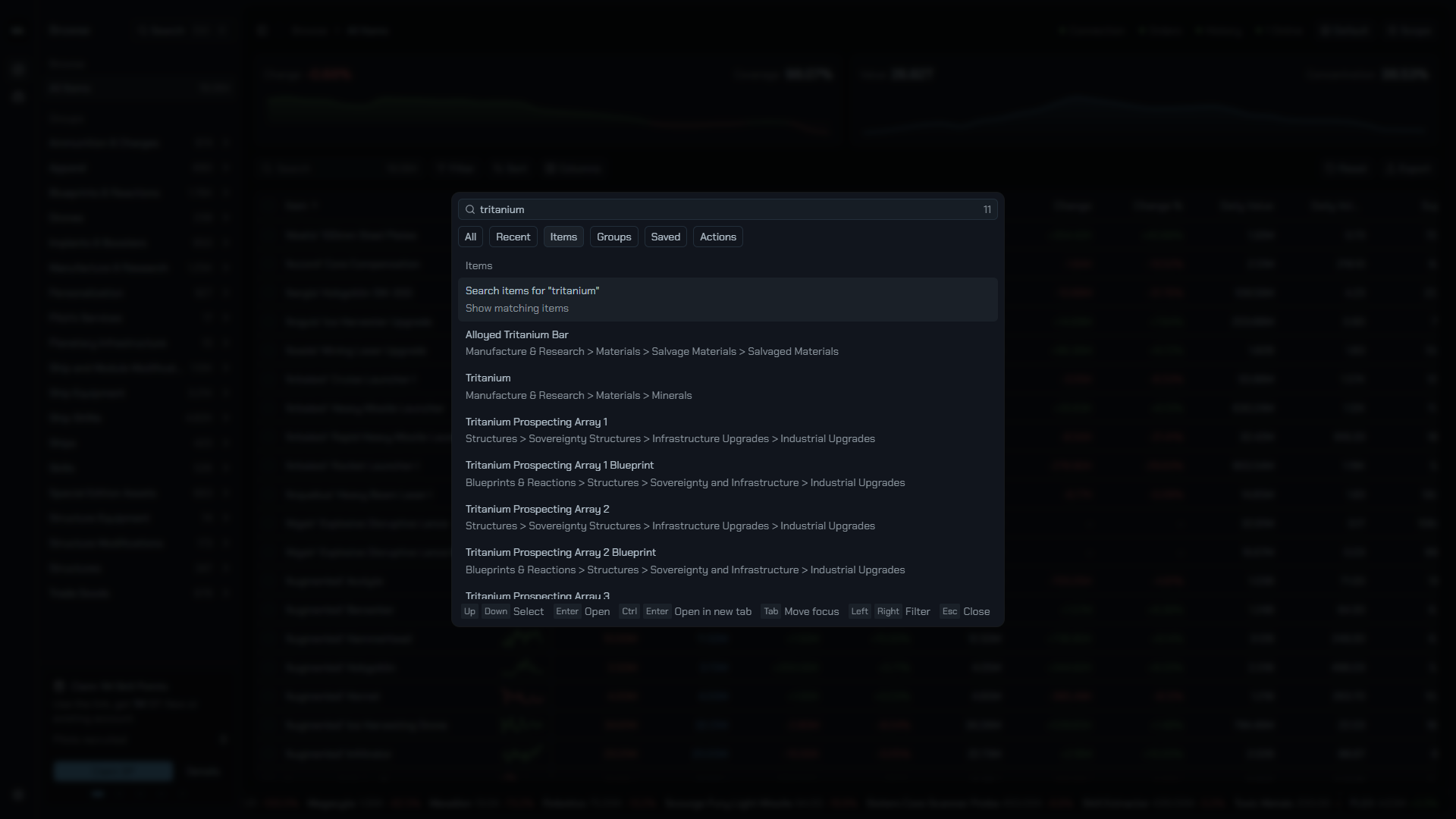Screen dimensions: 1456x819
Task: Click the Left key hint for Filter
Action: (x=859, y=611)
